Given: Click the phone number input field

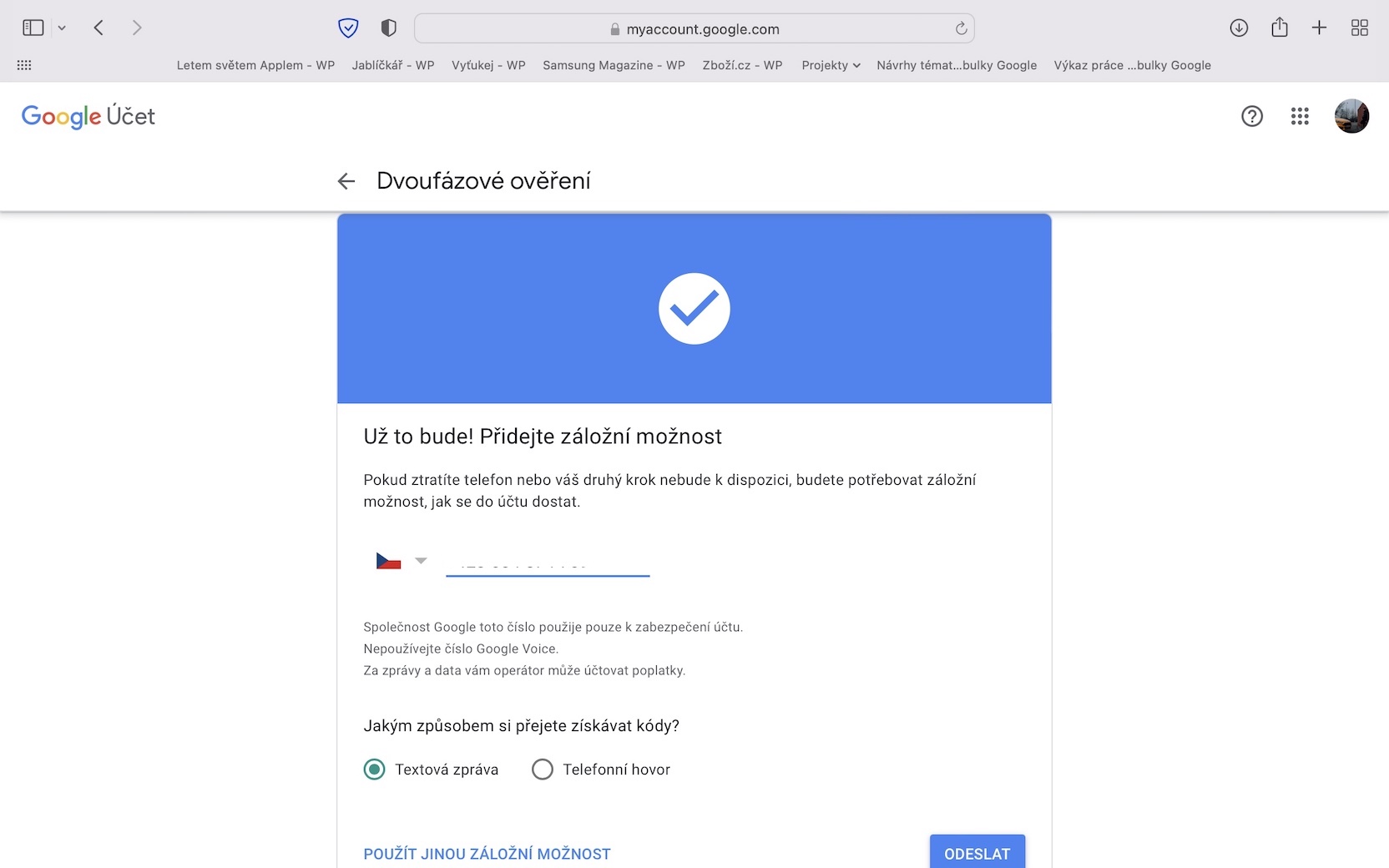Looking at the screenshot, I should pos(548,563).
